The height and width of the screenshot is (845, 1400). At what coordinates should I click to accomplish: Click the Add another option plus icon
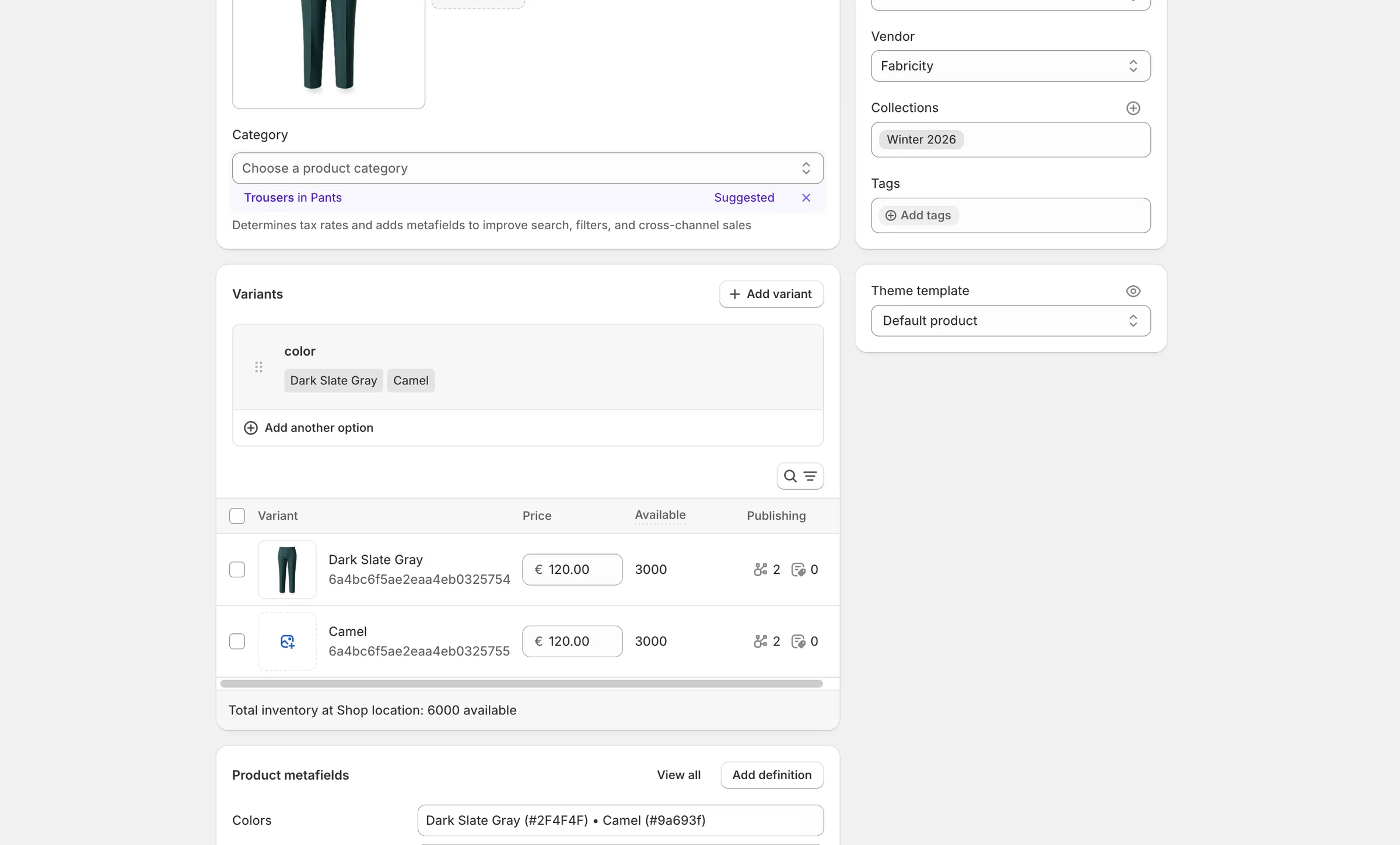coord(251,428)
